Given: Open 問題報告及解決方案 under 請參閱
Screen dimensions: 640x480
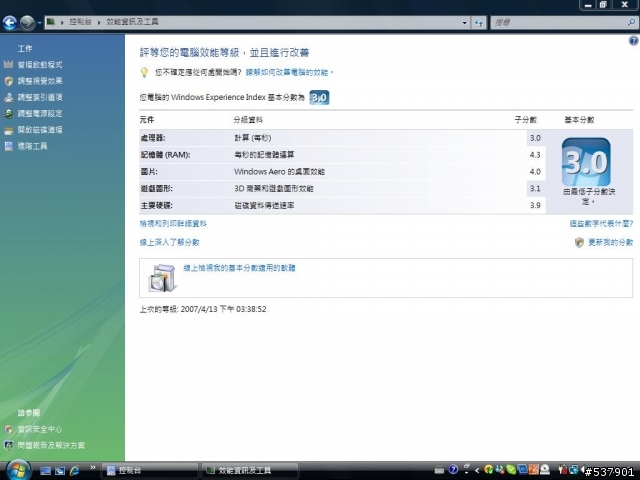Looking at the screenshot, I should pos(51,445).
